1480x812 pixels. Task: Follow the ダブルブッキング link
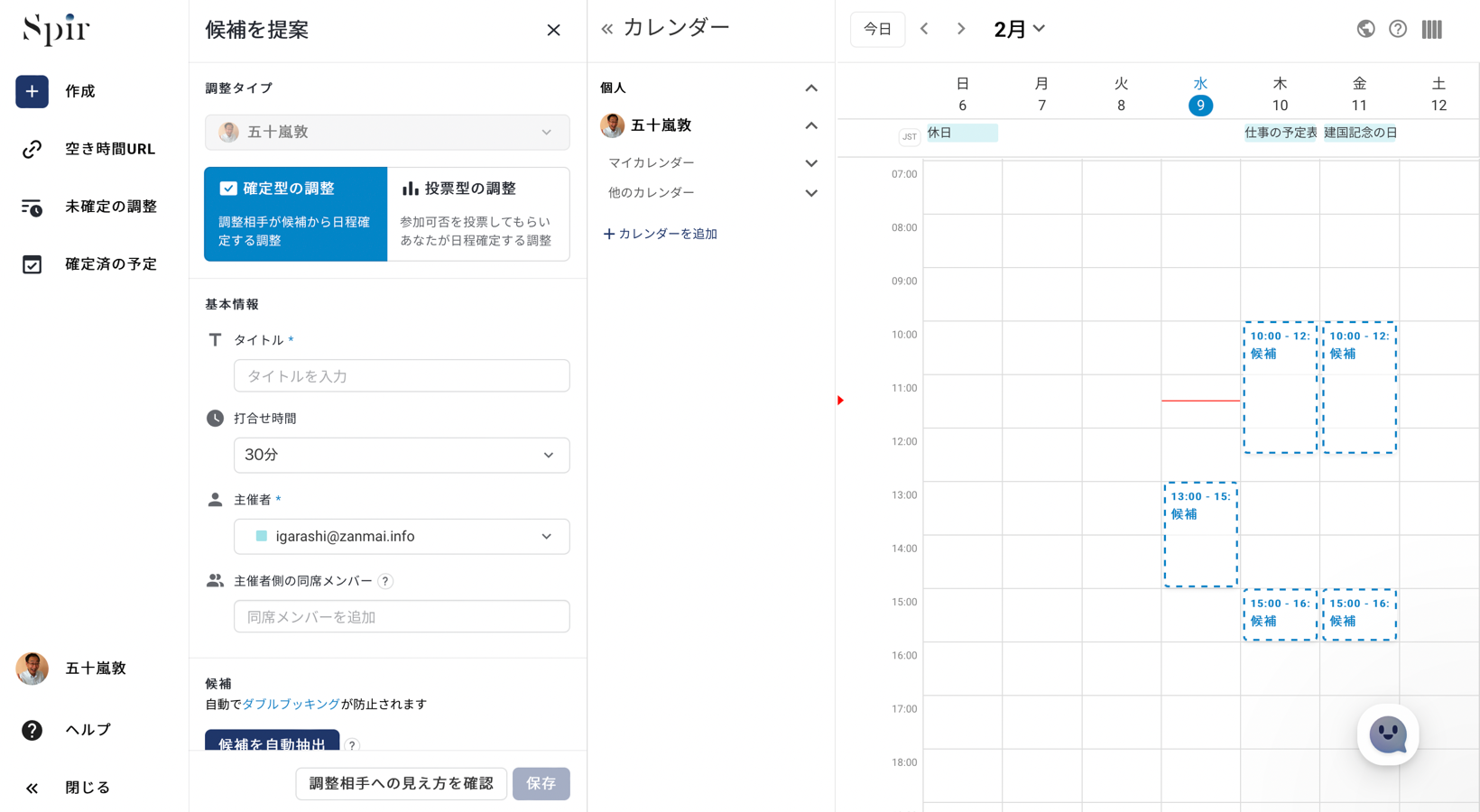point(291,704)
